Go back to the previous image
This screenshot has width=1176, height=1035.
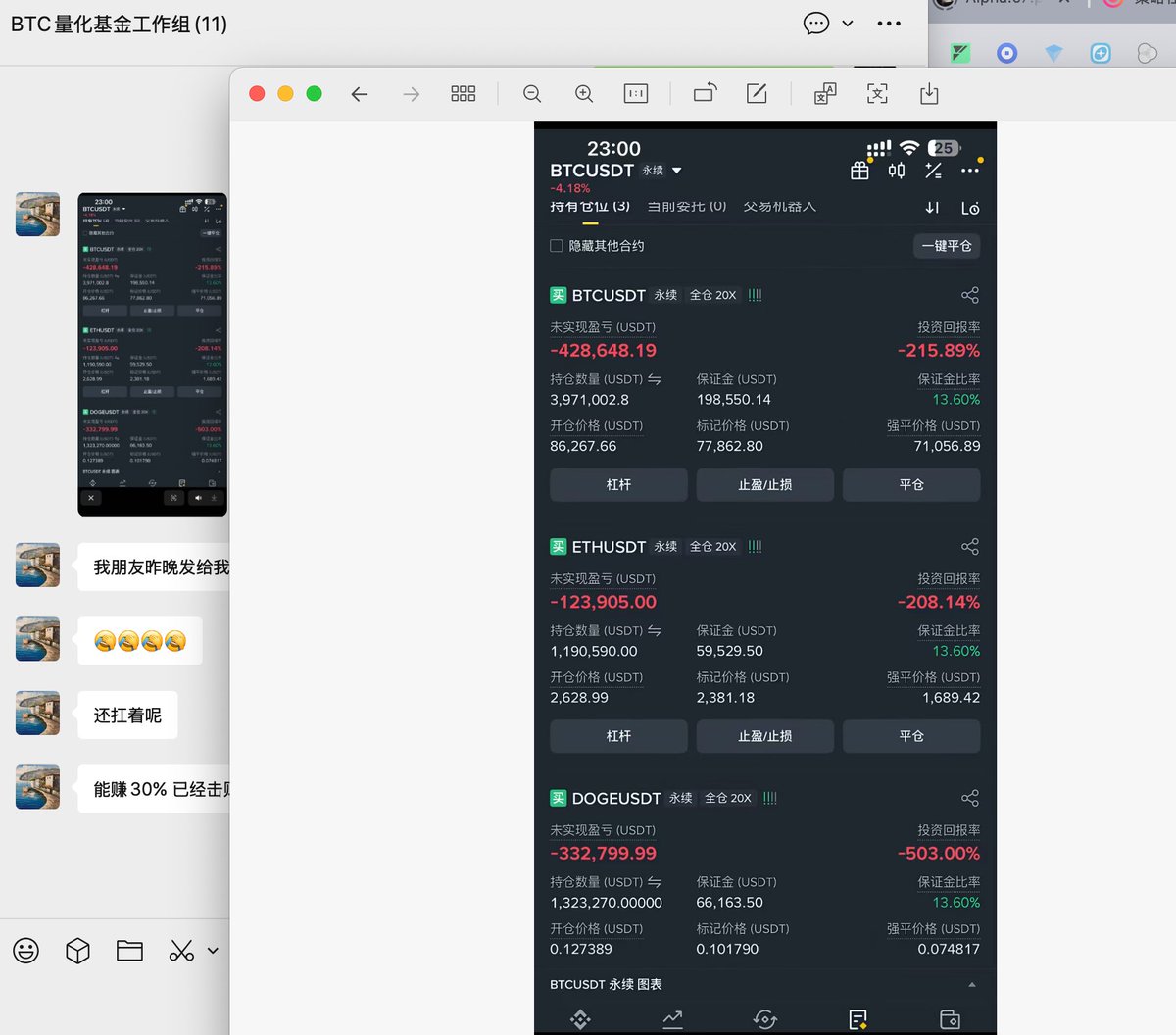coord(360,94)
